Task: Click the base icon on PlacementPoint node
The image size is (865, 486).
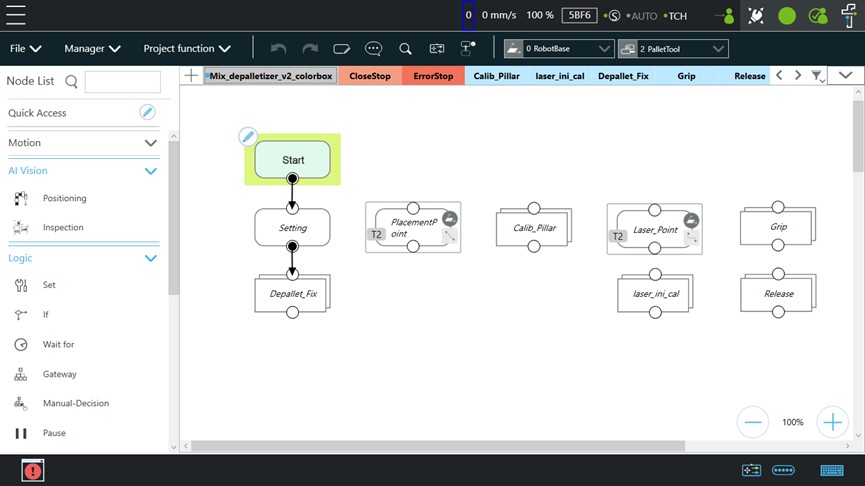Action: pyautogui.click(x=450, y=218)
